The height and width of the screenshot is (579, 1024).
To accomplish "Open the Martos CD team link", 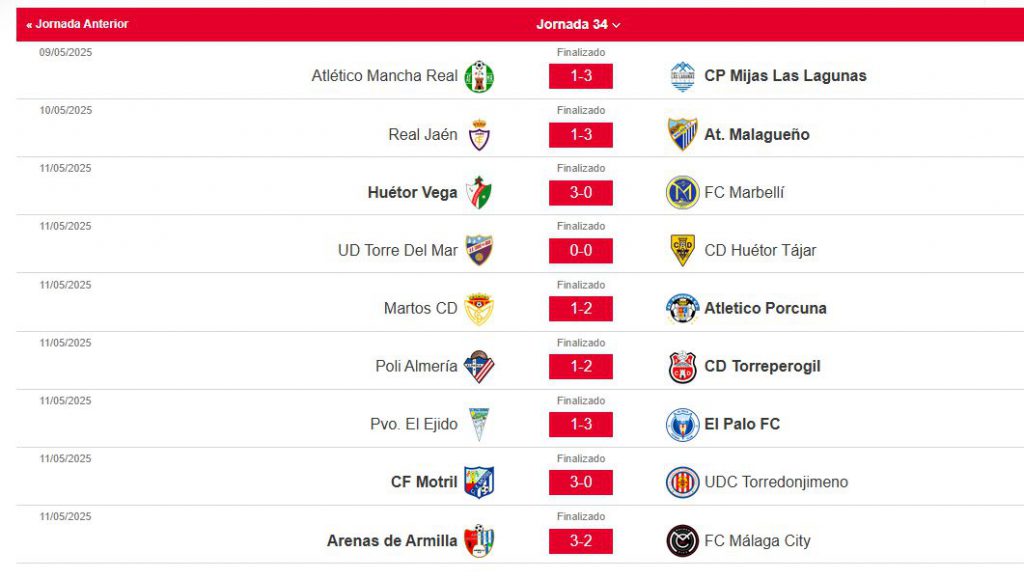I will 421,308.
